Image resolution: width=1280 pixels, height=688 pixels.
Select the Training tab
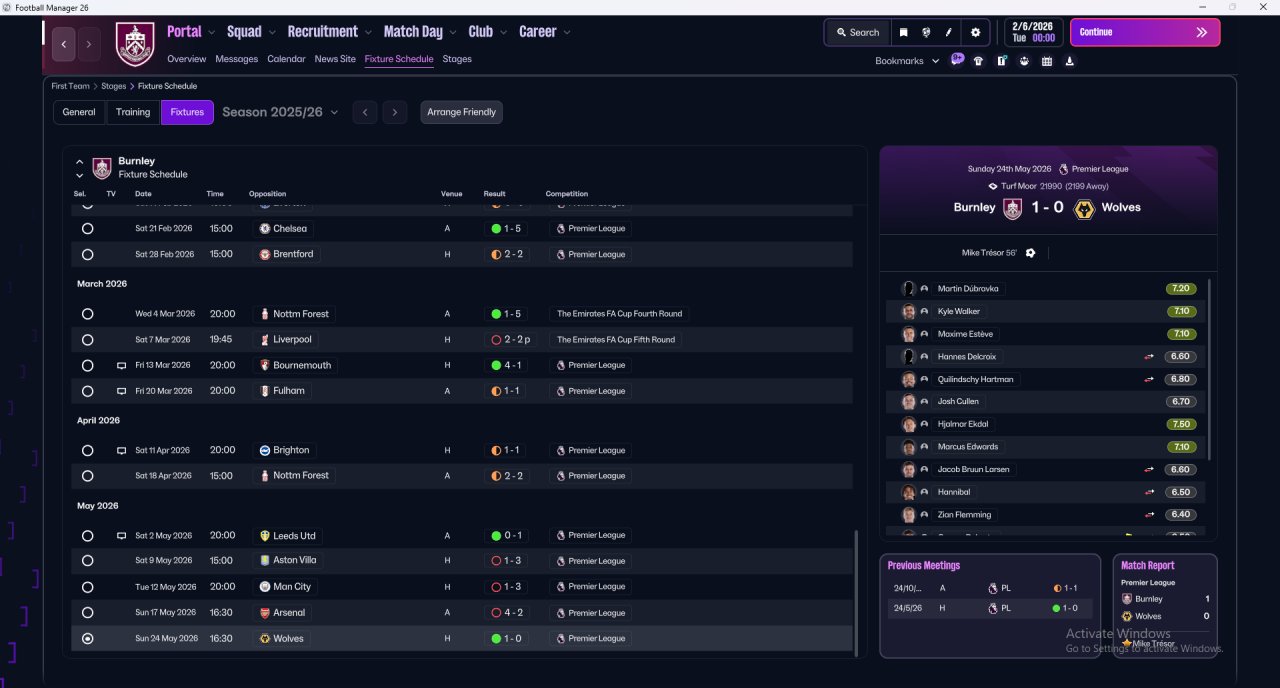[x=133, y=112]
